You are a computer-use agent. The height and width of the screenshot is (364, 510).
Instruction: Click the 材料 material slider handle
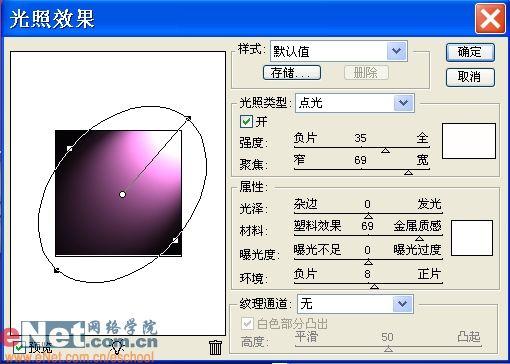click(x=419, y=238)
